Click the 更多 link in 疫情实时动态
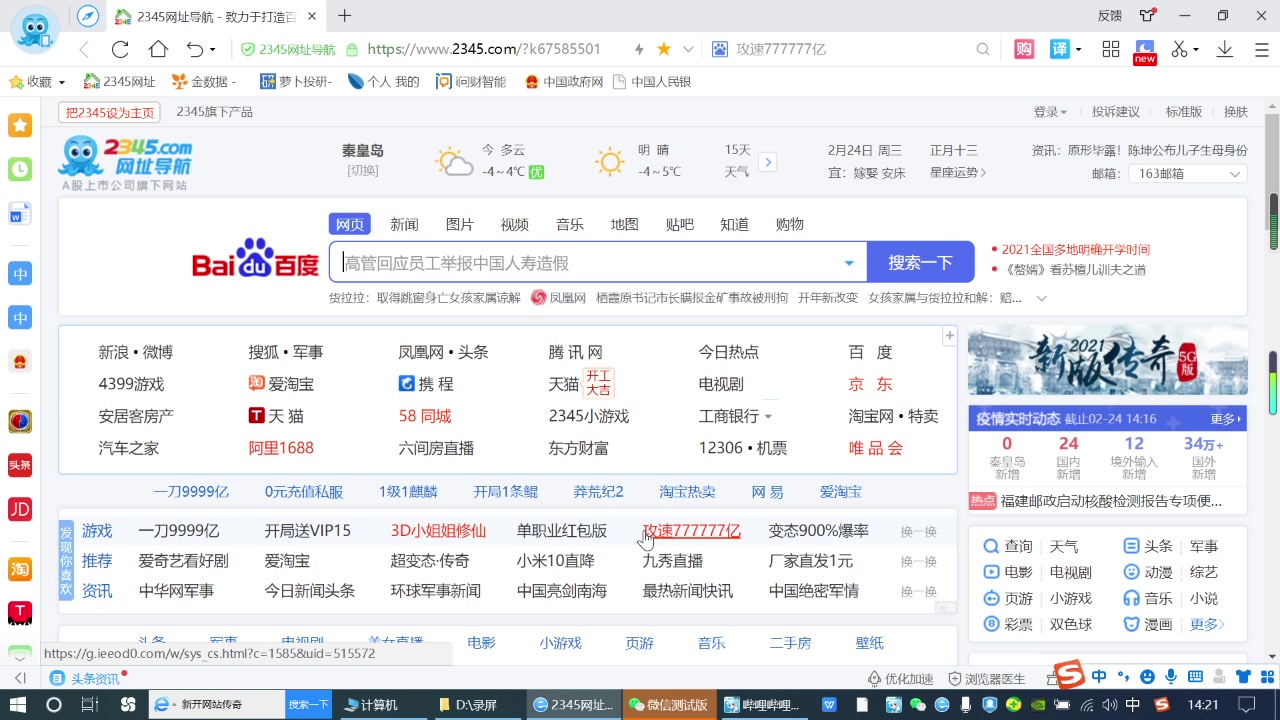Viewport: 1280px width, 720px height. [x=1226, y=419]
